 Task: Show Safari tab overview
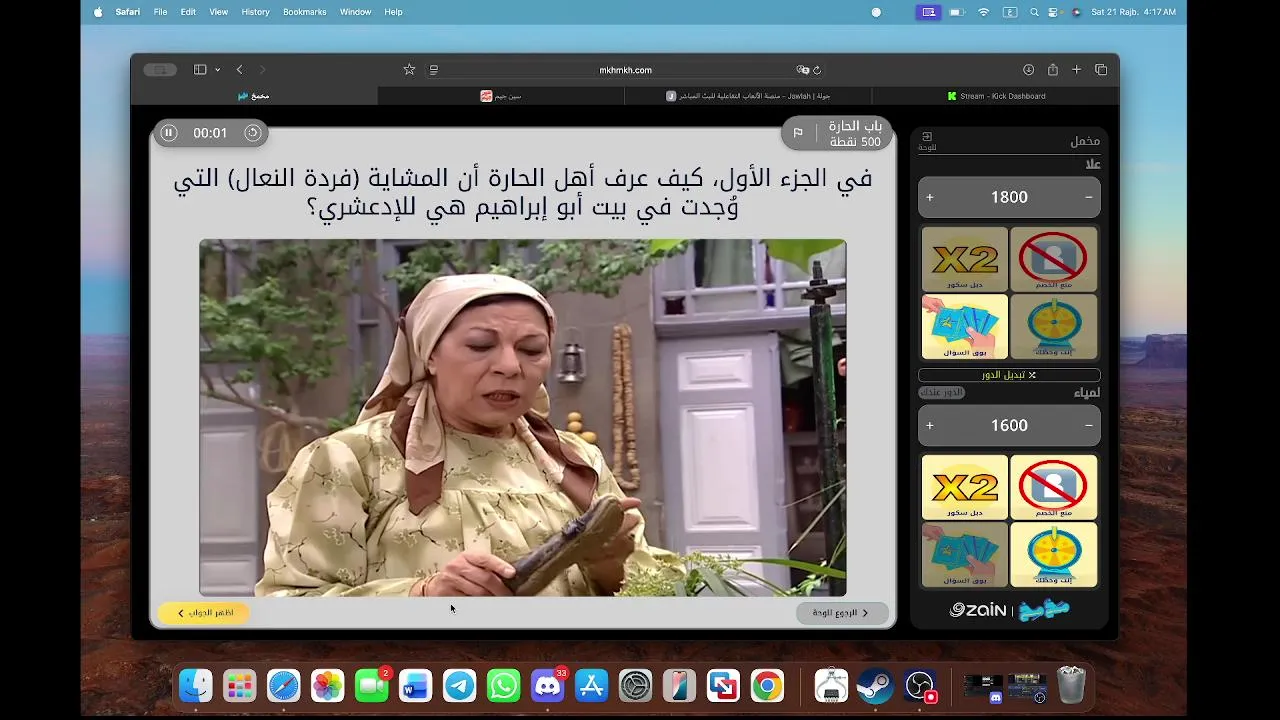click(x=1101, y=70)
